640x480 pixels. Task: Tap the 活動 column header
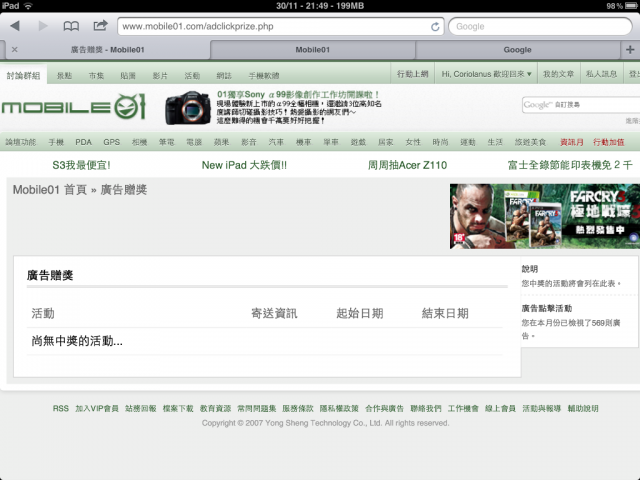[43, 313]
